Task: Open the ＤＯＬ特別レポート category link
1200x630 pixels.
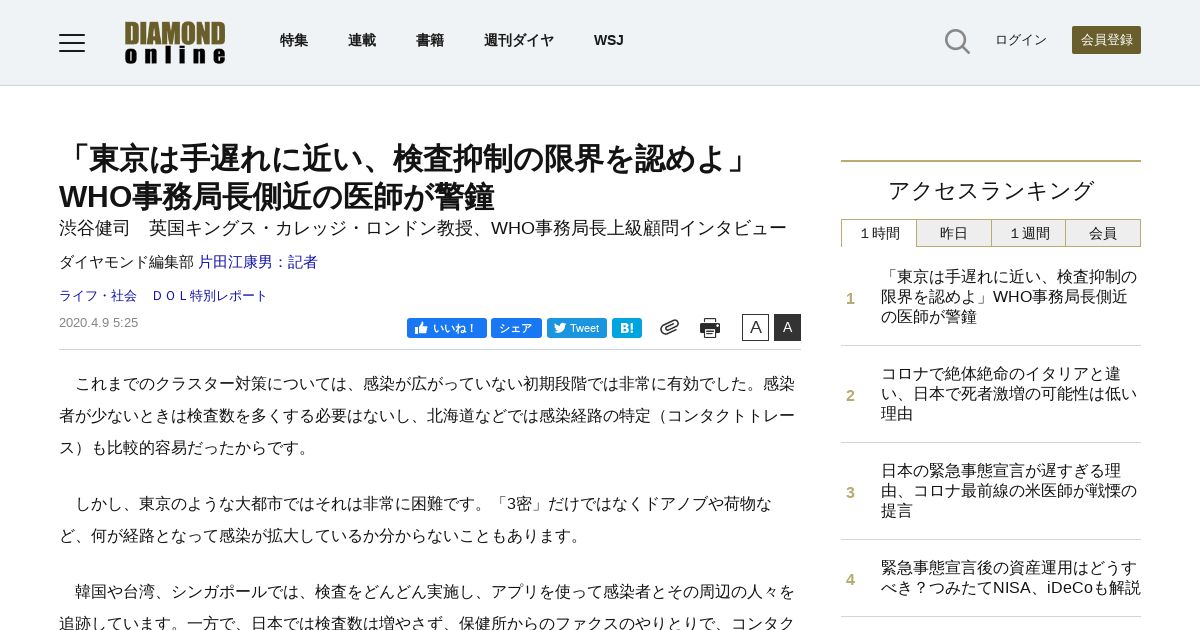Action: pos(209,296)
